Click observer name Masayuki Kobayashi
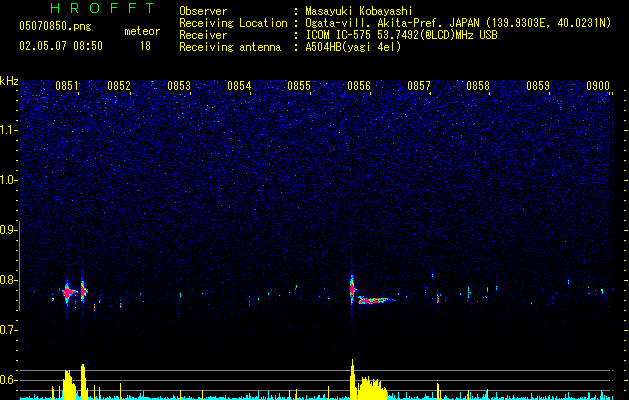The image size is (629, 400). [x=359, y=11]
